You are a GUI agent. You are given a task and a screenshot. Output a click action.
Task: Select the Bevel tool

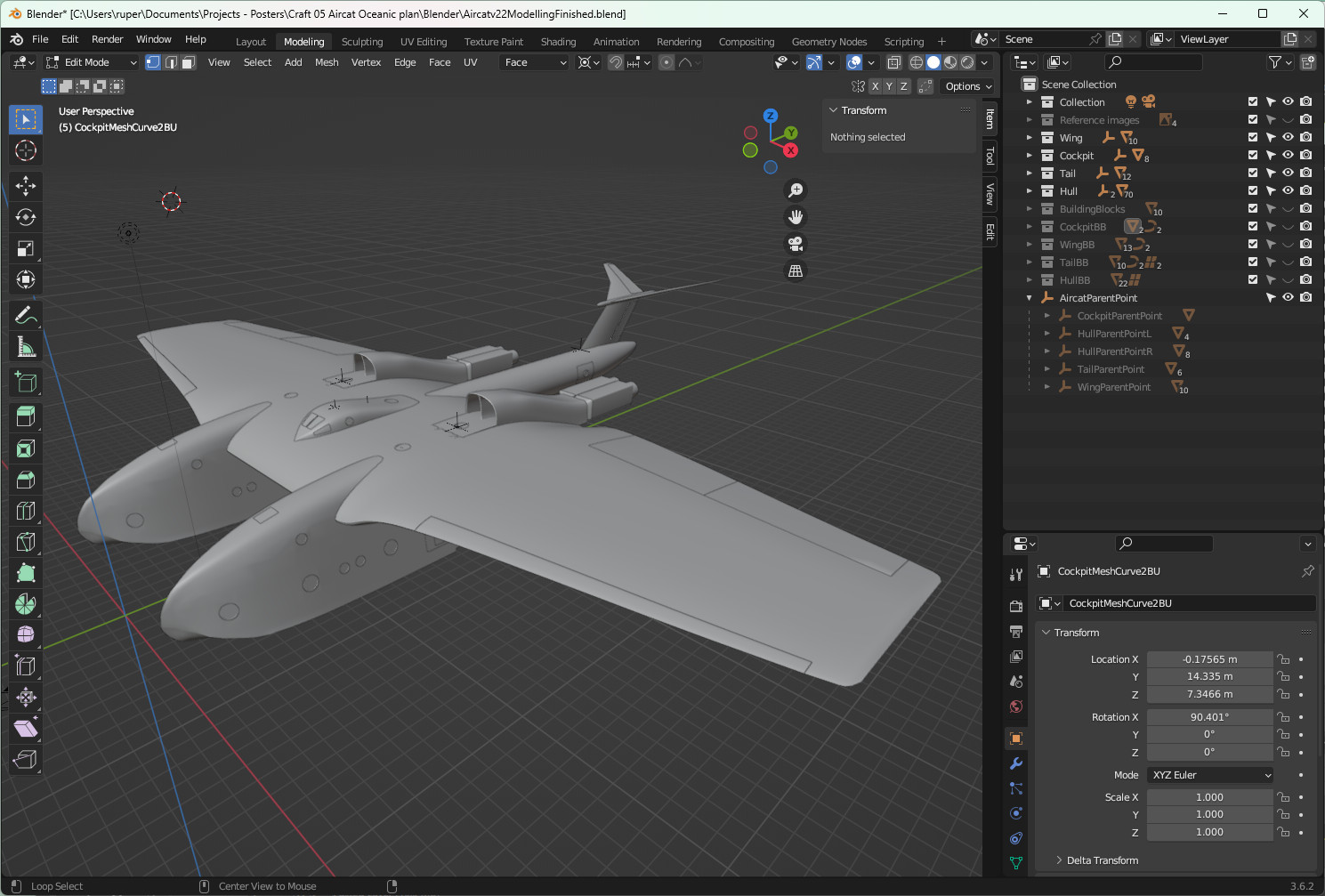click(x=26, y=480)
